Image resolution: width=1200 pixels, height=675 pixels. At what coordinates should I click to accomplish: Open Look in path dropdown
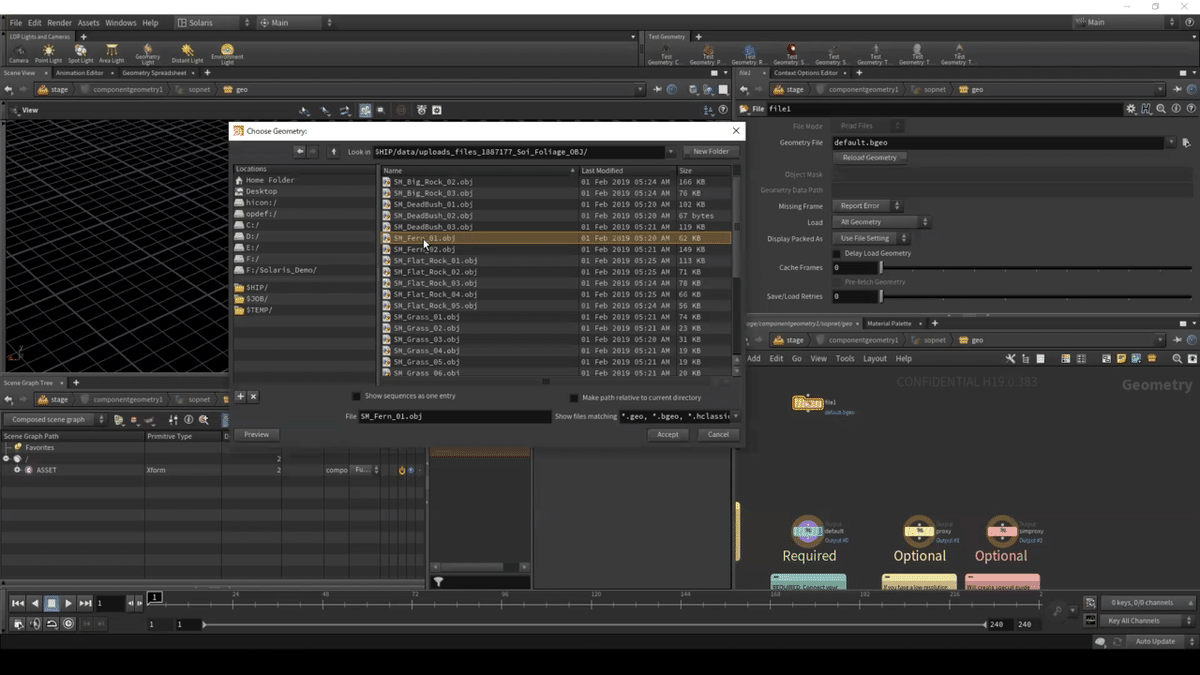671,152
